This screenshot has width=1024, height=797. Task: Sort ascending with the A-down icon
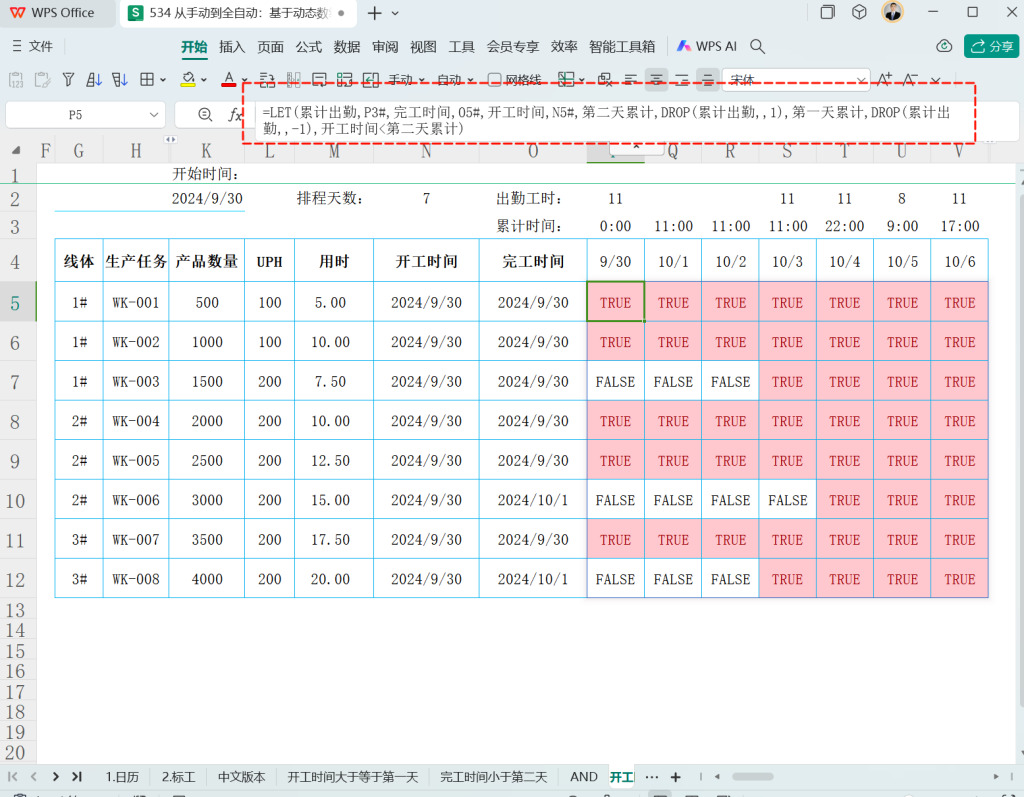94,80
